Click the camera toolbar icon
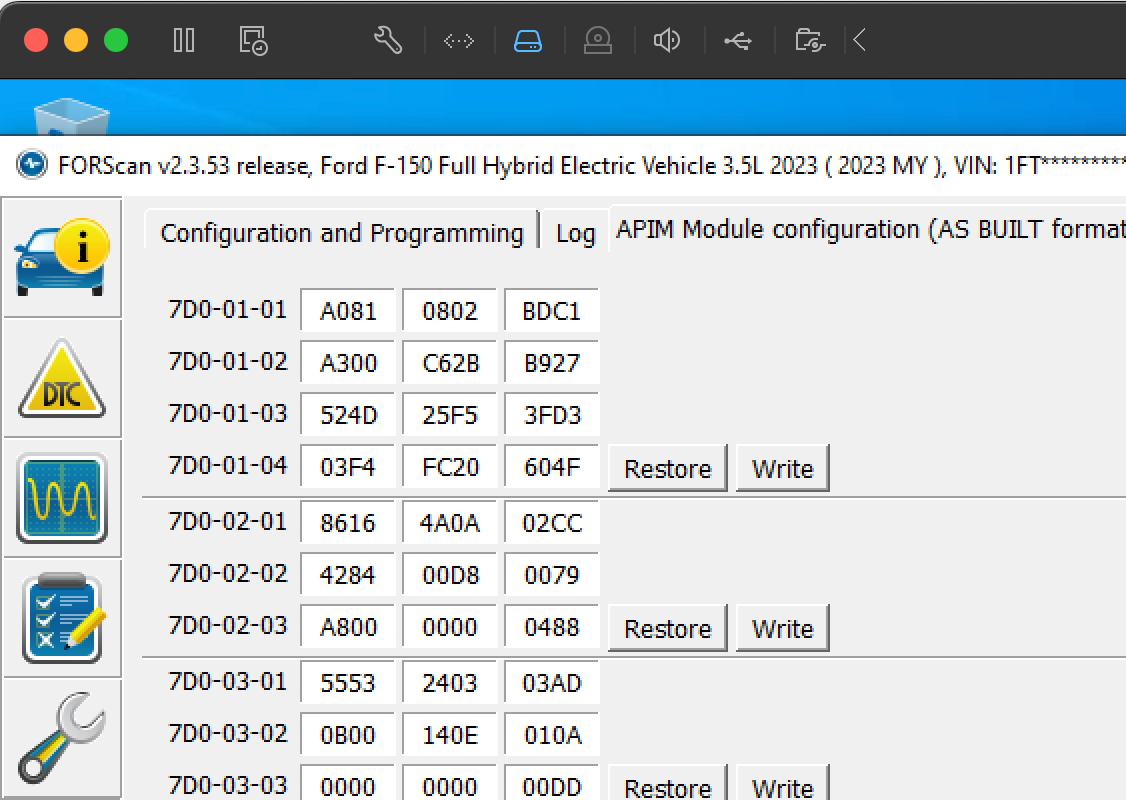Viewport: 1126px width, 800px height. click(x=598, y=40)
